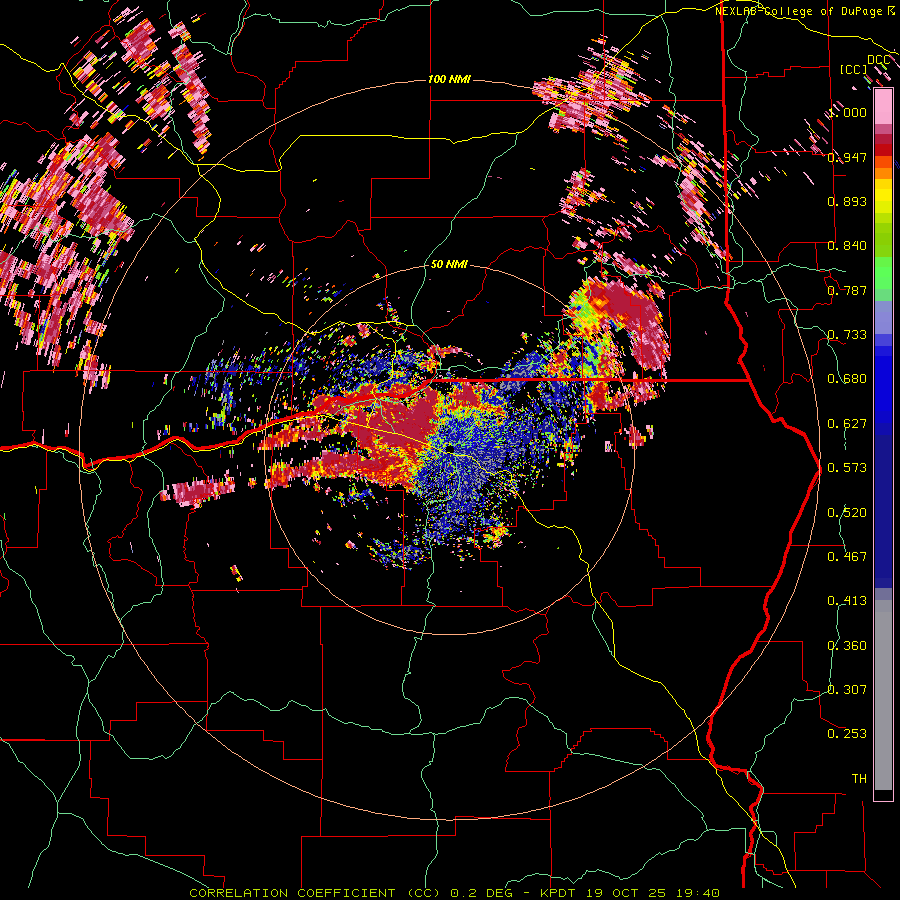The height and width of the screenshot is (900, 900).
Task: Click the 0.573 scale value
Action: click(847, 468)
